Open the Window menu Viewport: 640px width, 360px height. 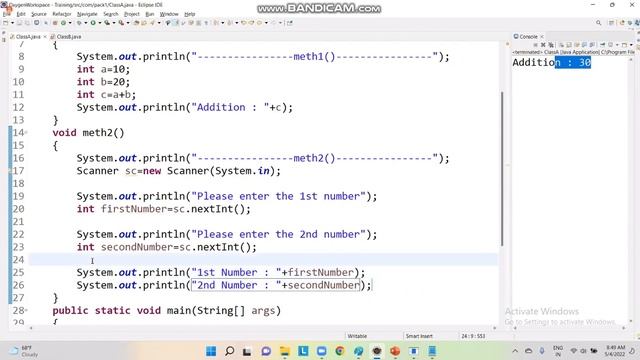(169, 14)
